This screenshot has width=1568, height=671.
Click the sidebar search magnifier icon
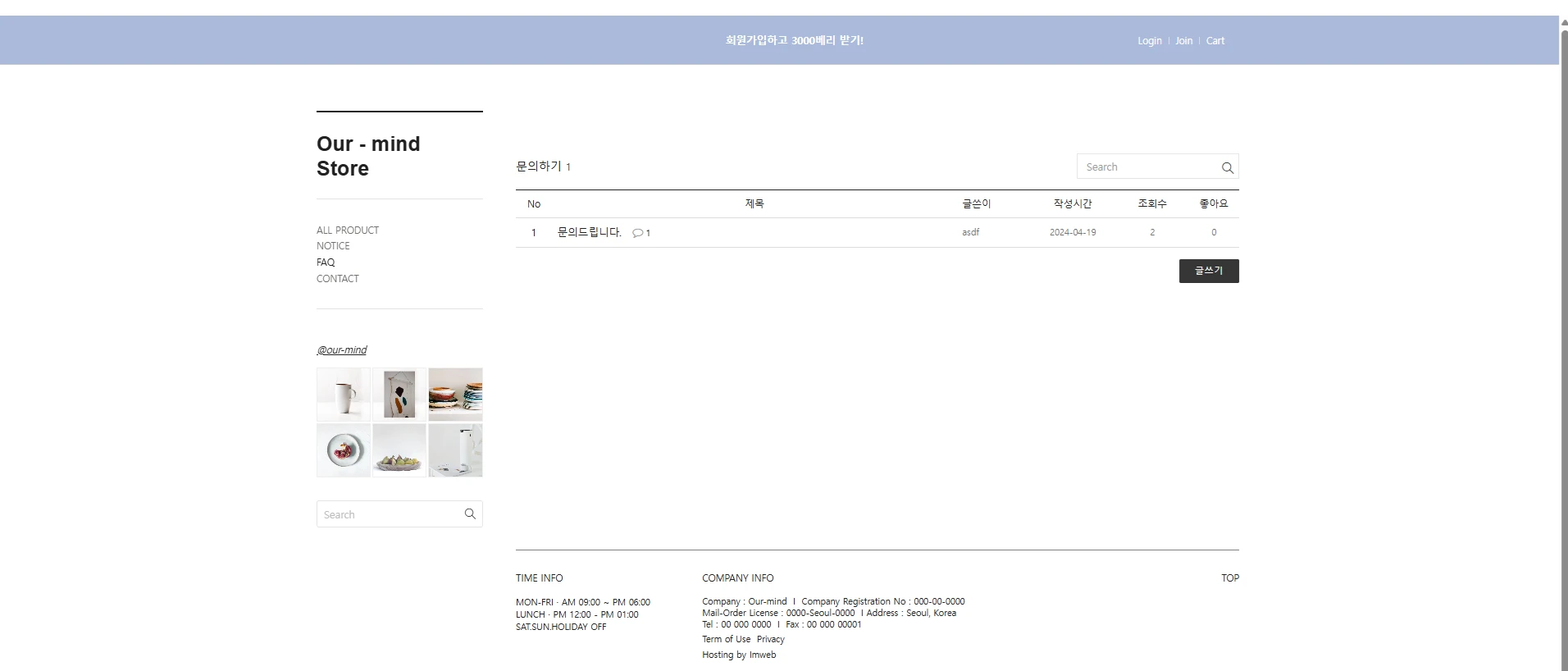[470, 514]
